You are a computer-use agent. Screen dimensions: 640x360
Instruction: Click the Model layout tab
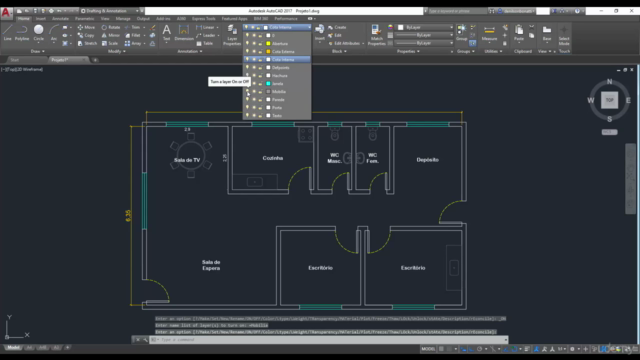tap(13, 348)
